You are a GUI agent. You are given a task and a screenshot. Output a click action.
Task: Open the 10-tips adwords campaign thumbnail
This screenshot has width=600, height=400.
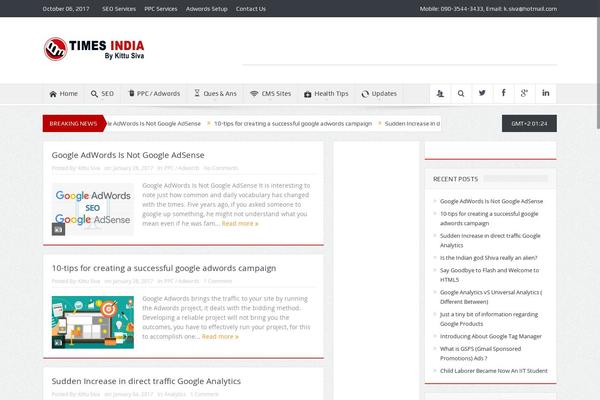click(93, 322)
